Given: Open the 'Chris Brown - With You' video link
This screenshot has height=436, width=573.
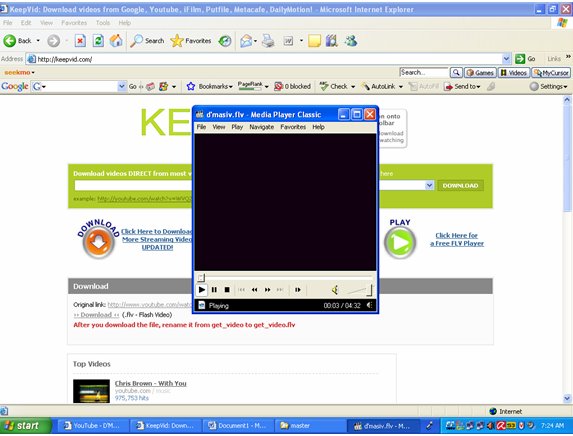Looking at the screenshot, I should pos(151,383).
